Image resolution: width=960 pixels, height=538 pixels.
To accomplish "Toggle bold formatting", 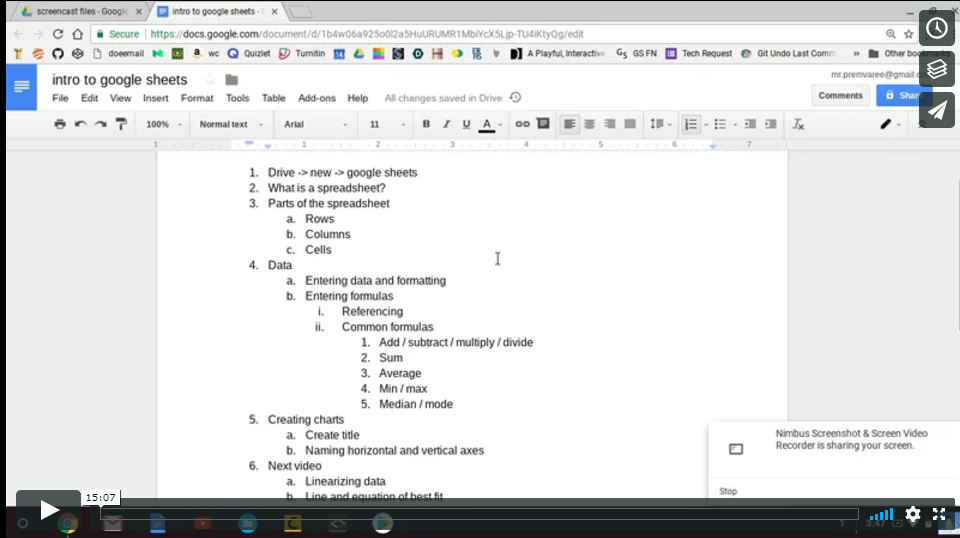I will (426, 124).
